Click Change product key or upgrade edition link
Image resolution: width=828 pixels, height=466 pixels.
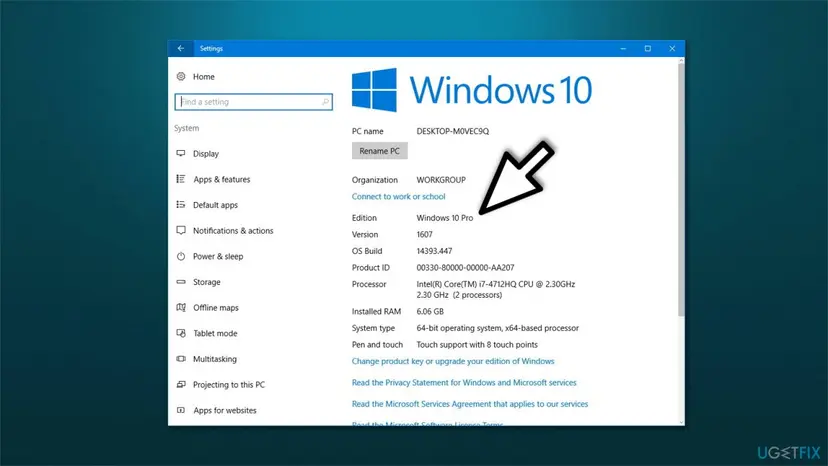453,361
